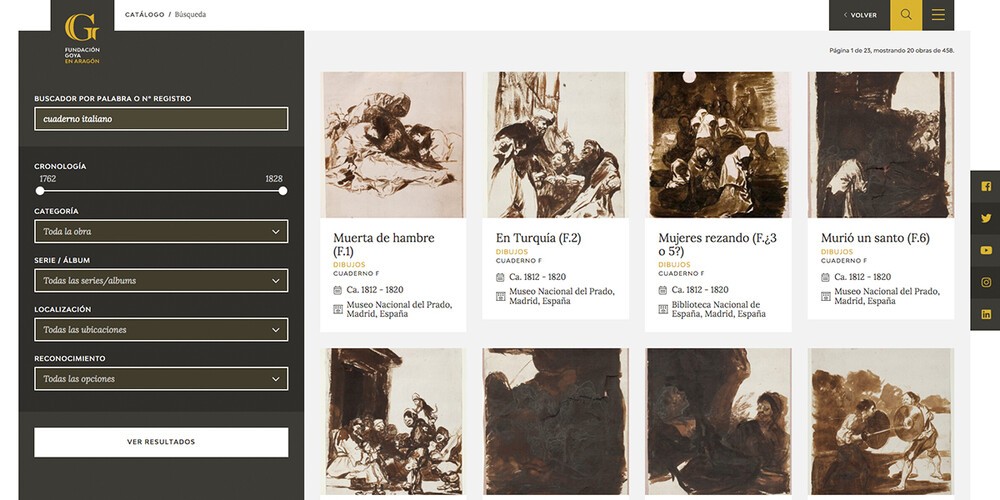Click the 1762 chronology slider handle
The image size is (1000, 500).
pyautogui.click(x=40, y=191)
